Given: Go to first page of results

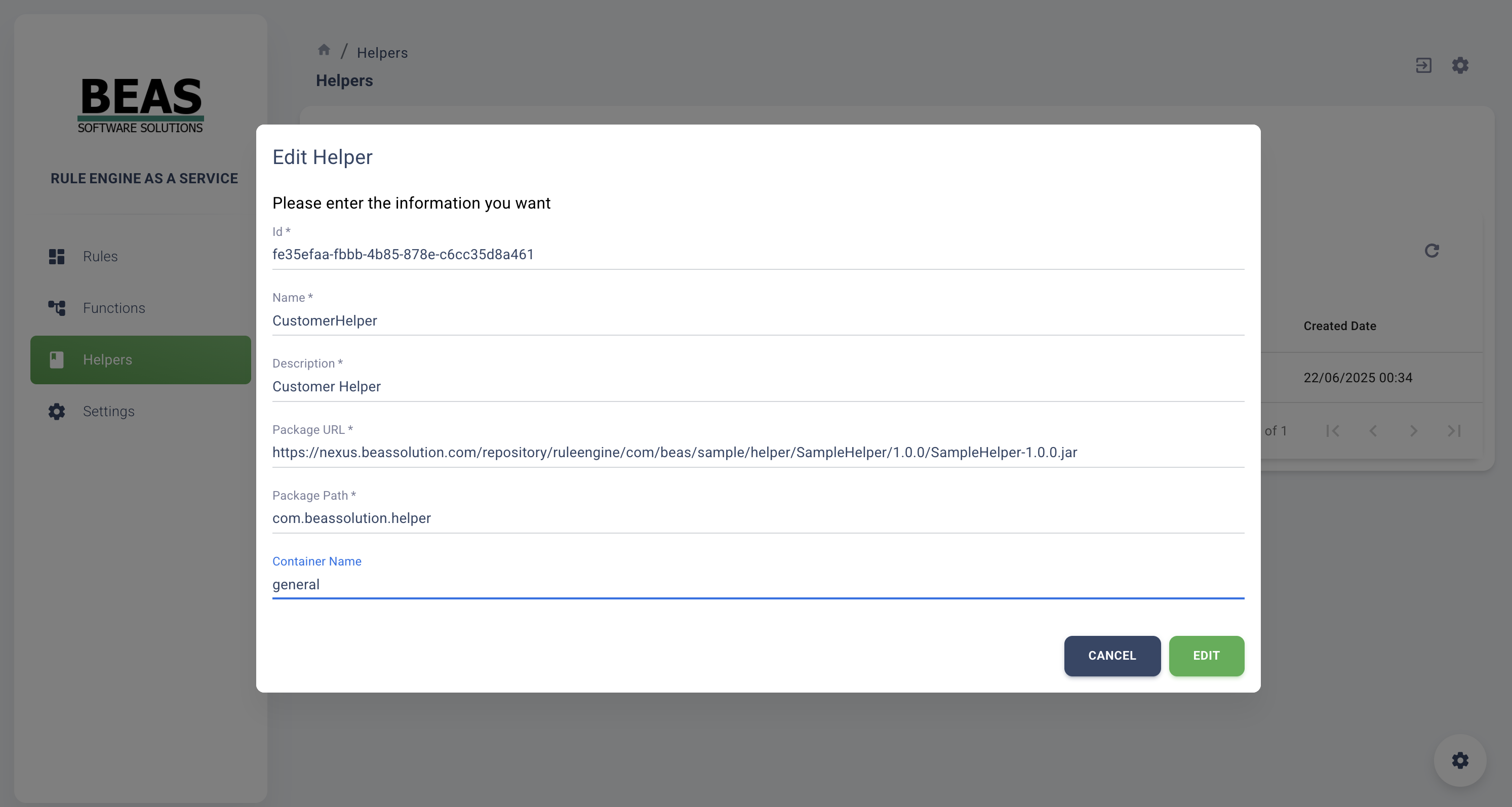Looking at the screenshot, I should (1332, 431).
